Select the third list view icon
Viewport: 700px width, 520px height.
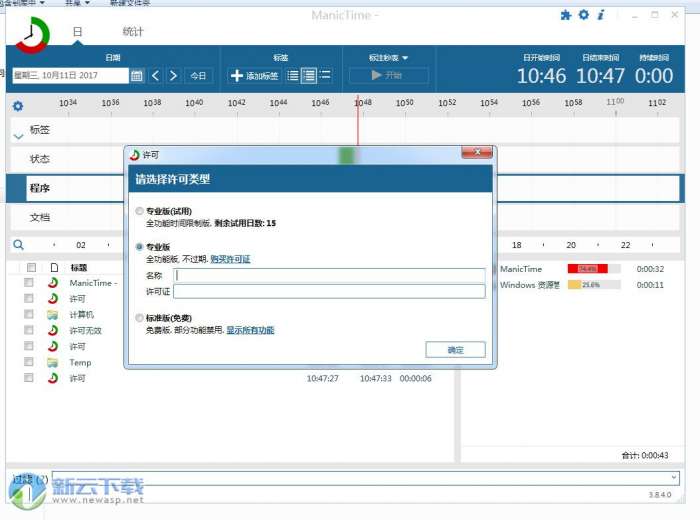325,75
